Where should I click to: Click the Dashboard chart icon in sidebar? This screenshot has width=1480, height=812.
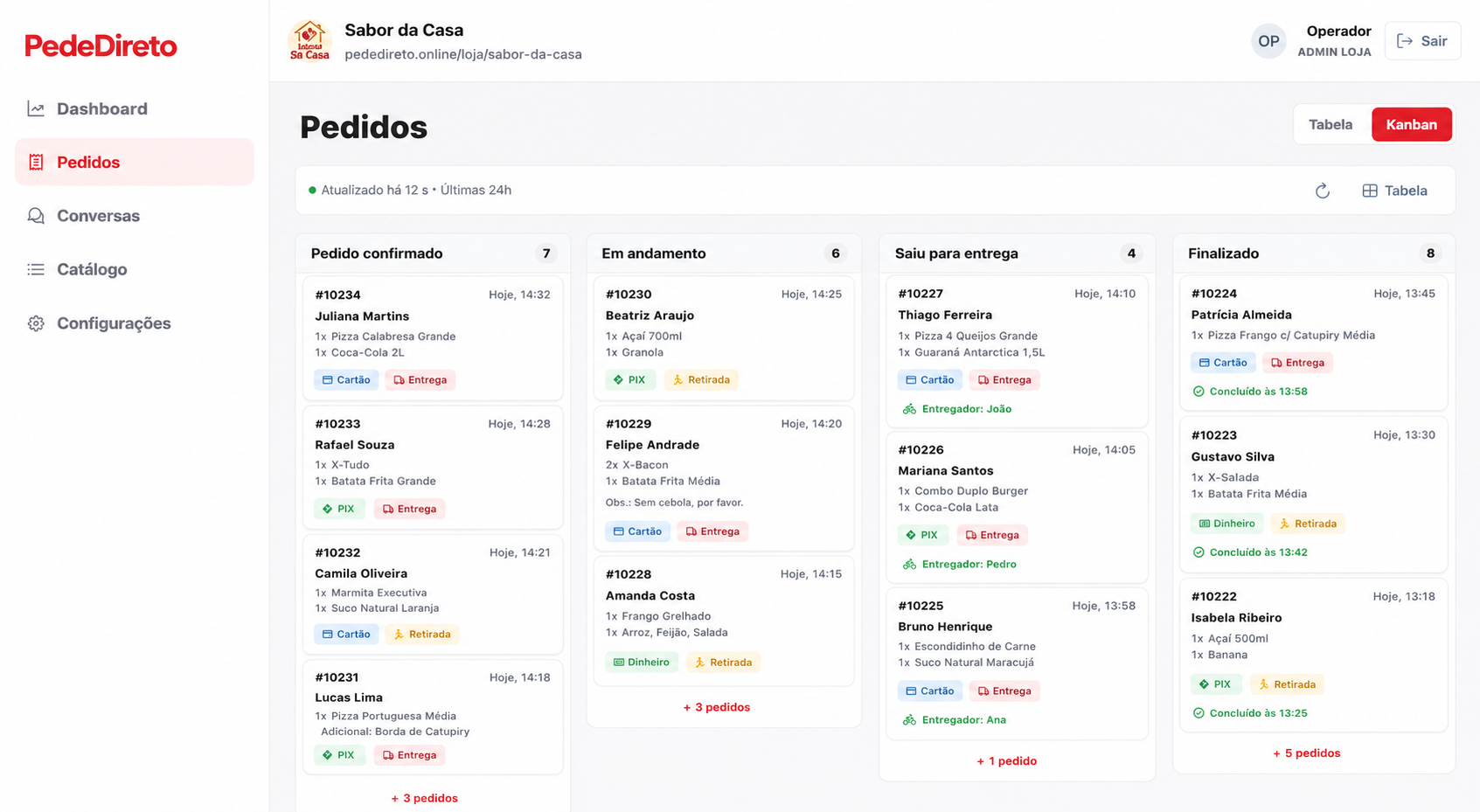click(x=36, y=108)
